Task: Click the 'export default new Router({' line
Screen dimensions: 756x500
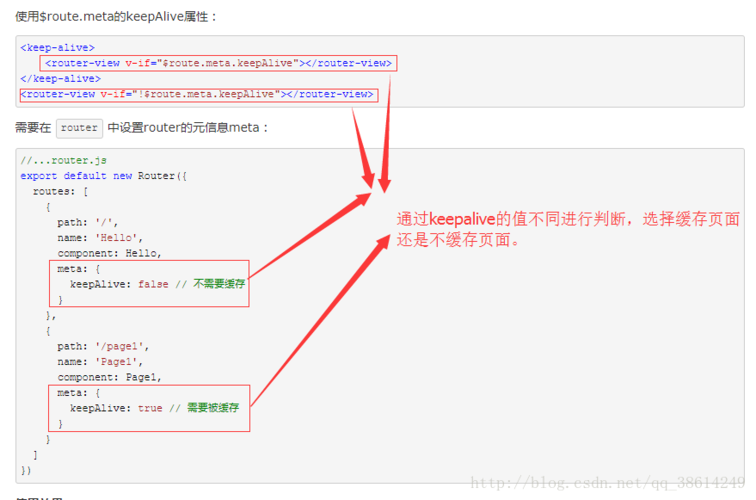Action: pyautogui.click(x=103, y=176)
